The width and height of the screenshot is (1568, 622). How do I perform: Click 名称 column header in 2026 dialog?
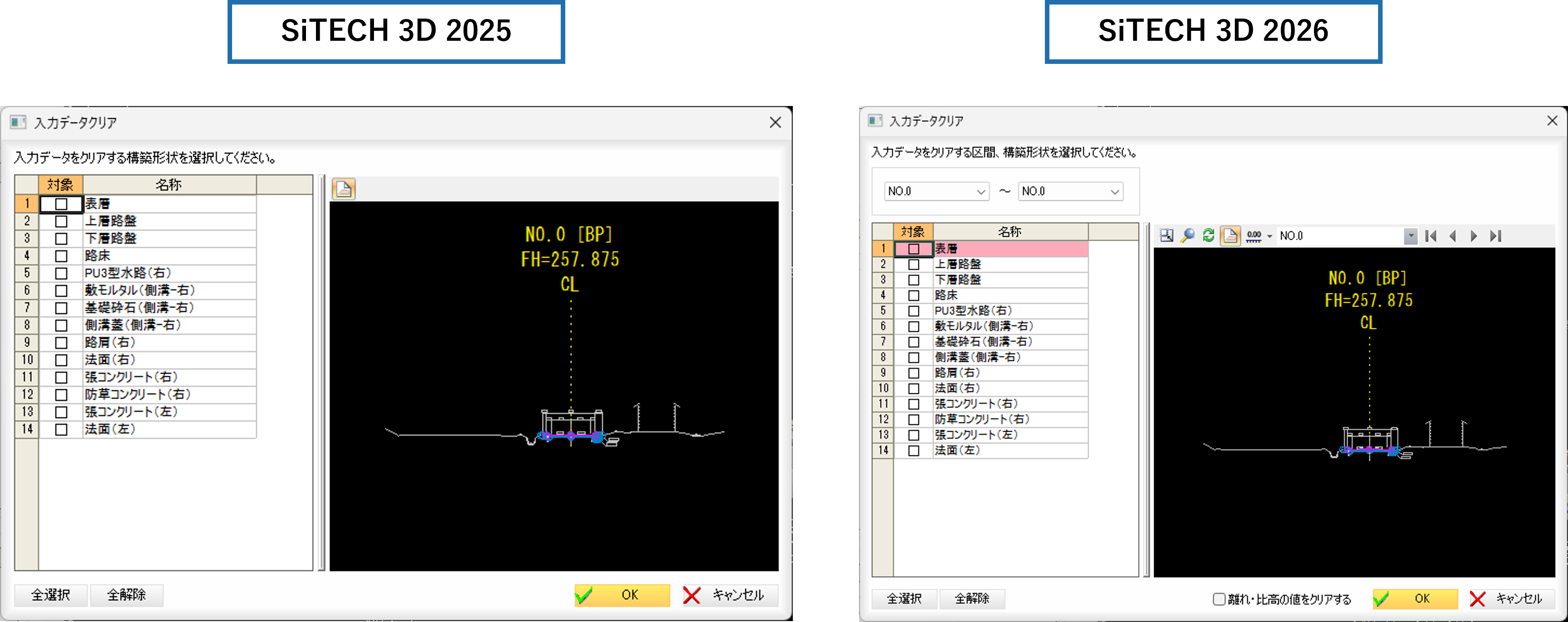tap(1010, 231)
